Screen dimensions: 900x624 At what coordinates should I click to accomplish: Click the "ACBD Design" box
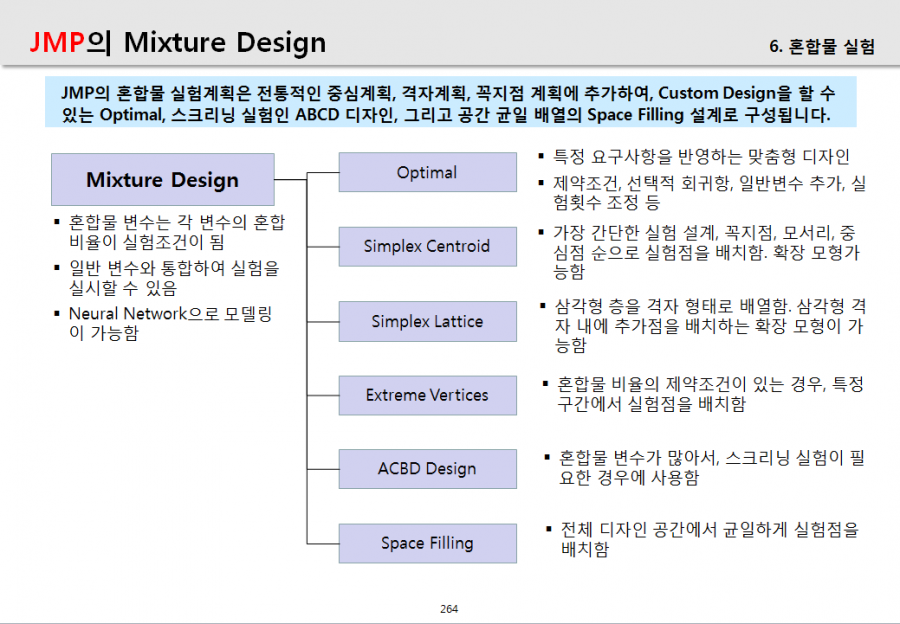[428, 468]
